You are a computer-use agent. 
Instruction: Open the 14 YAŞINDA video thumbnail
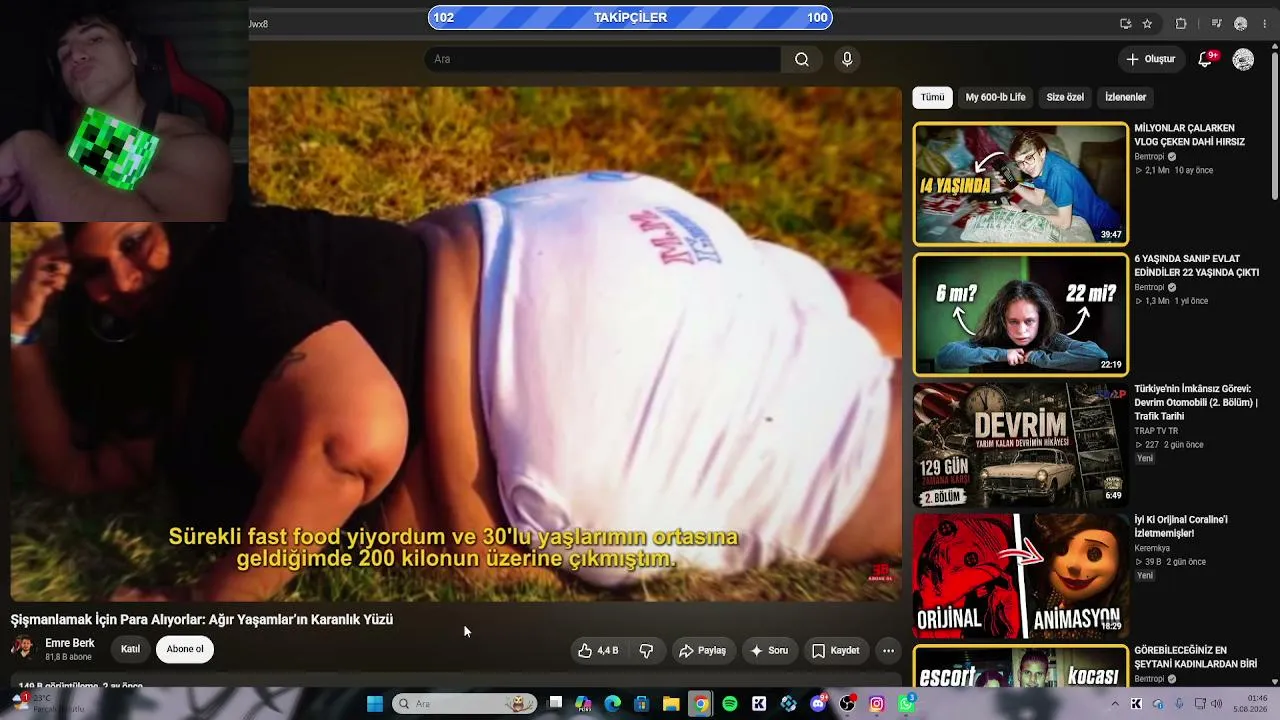[x=1020, y=184]
